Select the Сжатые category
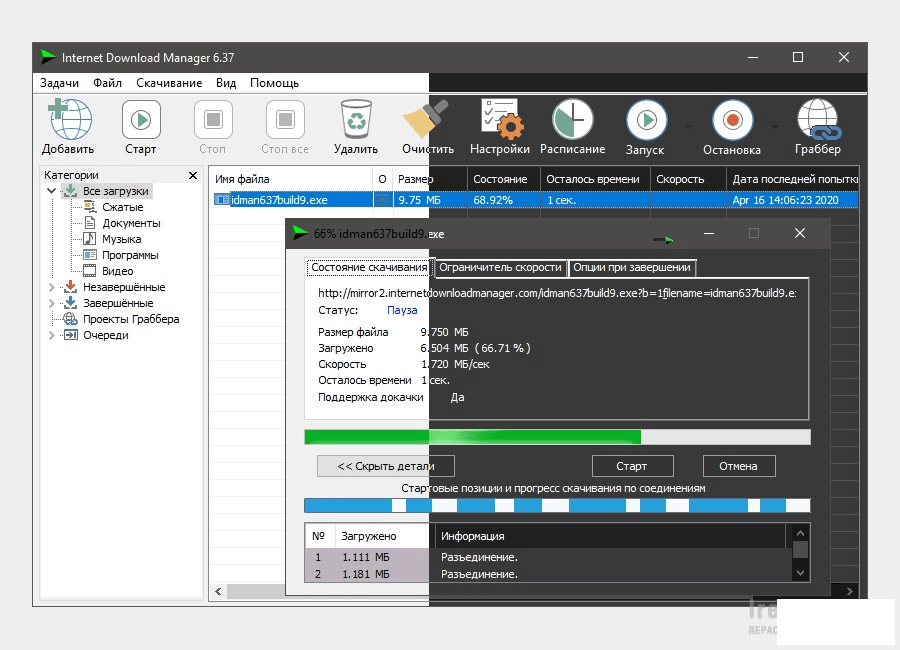 123,207
